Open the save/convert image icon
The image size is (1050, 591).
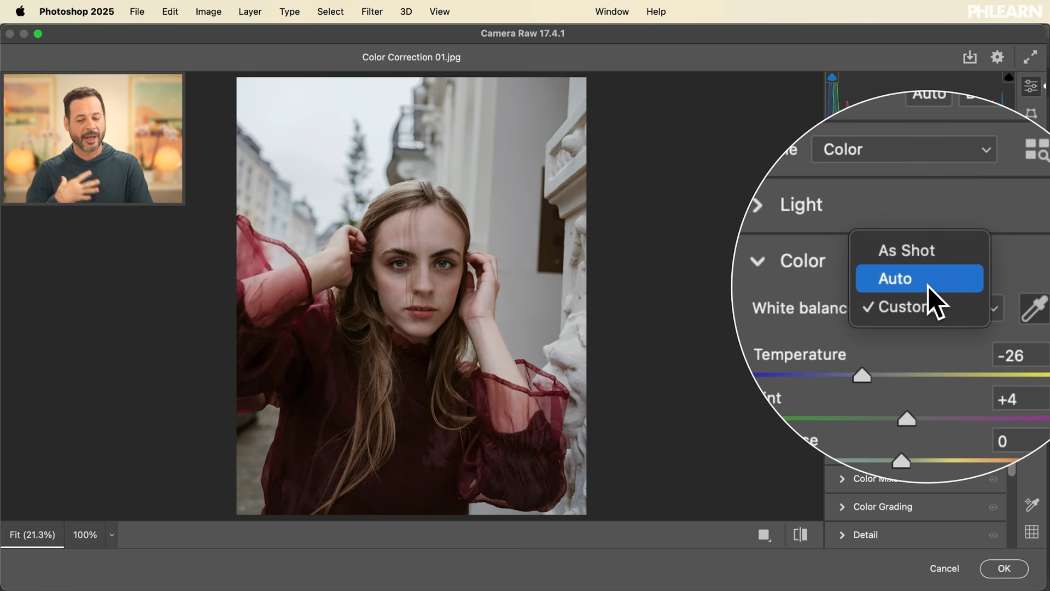point(970,57)
